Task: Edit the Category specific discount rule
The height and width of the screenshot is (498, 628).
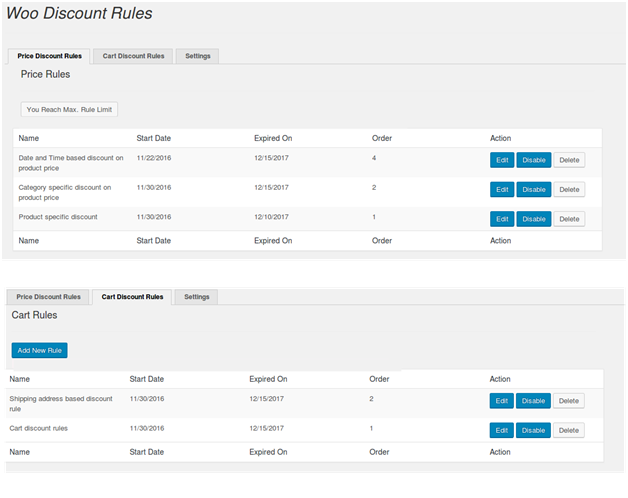Action: click(x=502, y=190)
